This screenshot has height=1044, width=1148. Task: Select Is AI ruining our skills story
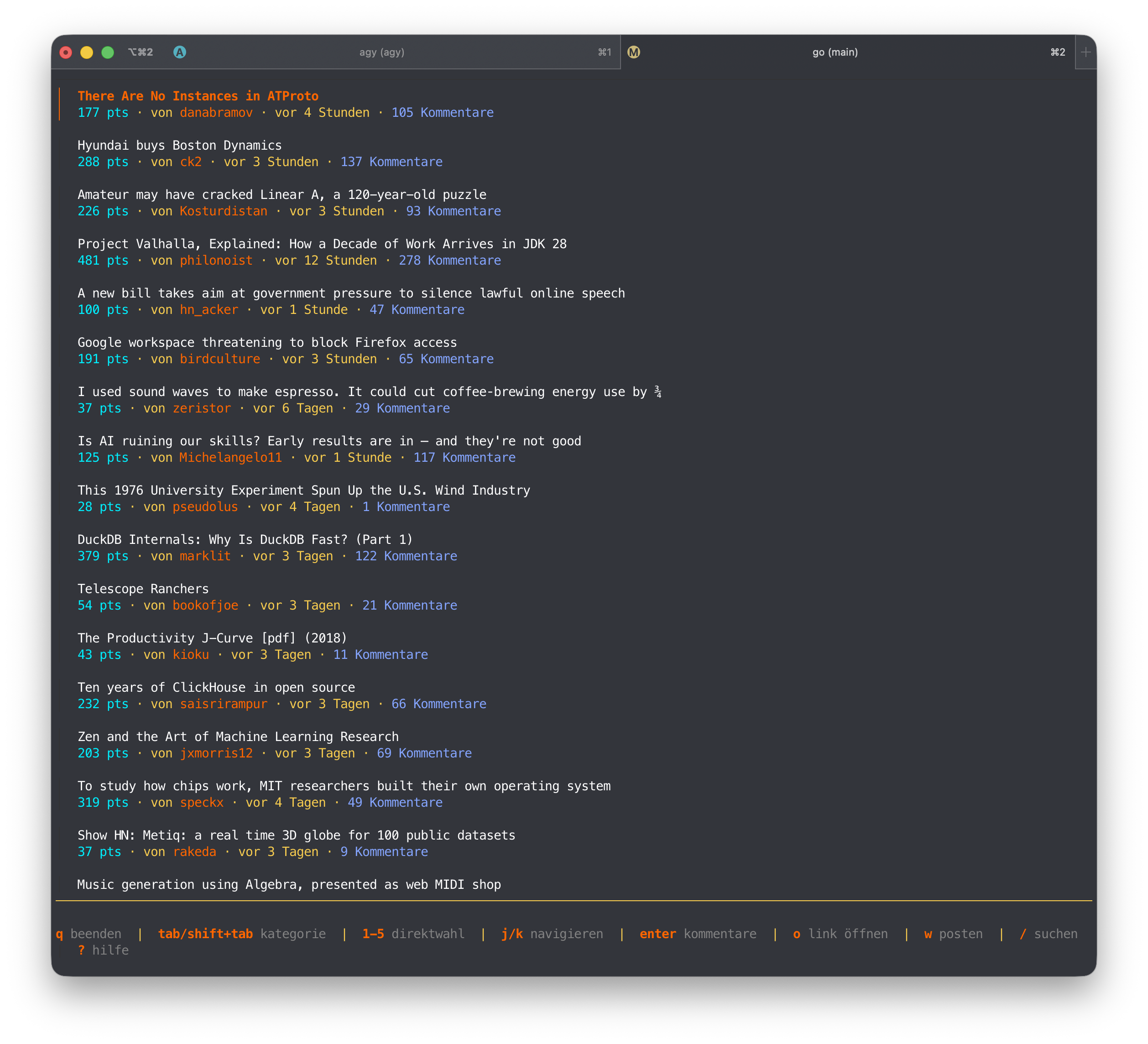pyautogui.click(x=329, y=441)
